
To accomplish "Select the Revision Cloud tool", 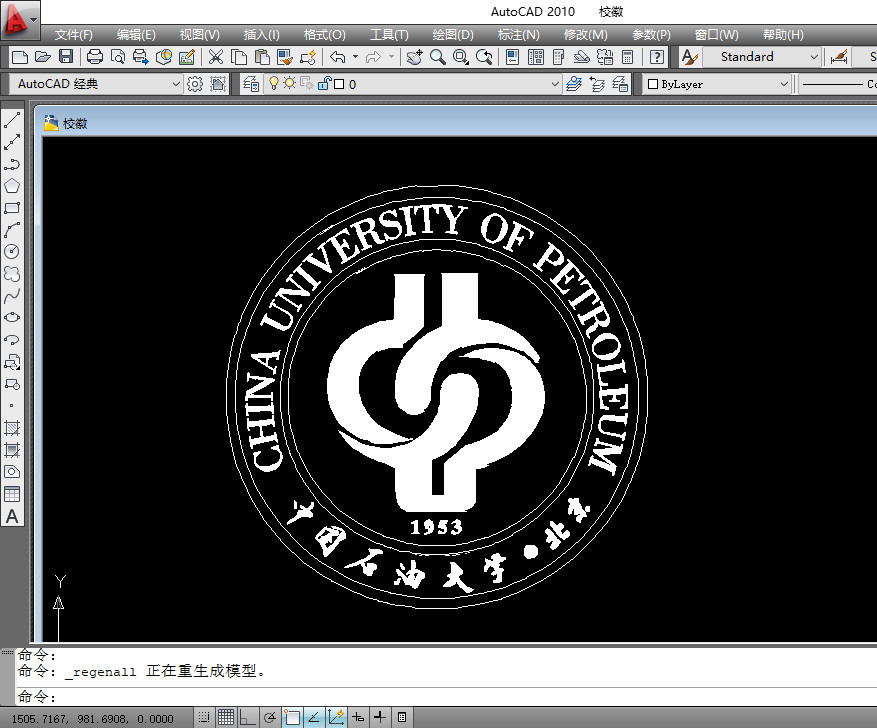I will click(12, 273).
